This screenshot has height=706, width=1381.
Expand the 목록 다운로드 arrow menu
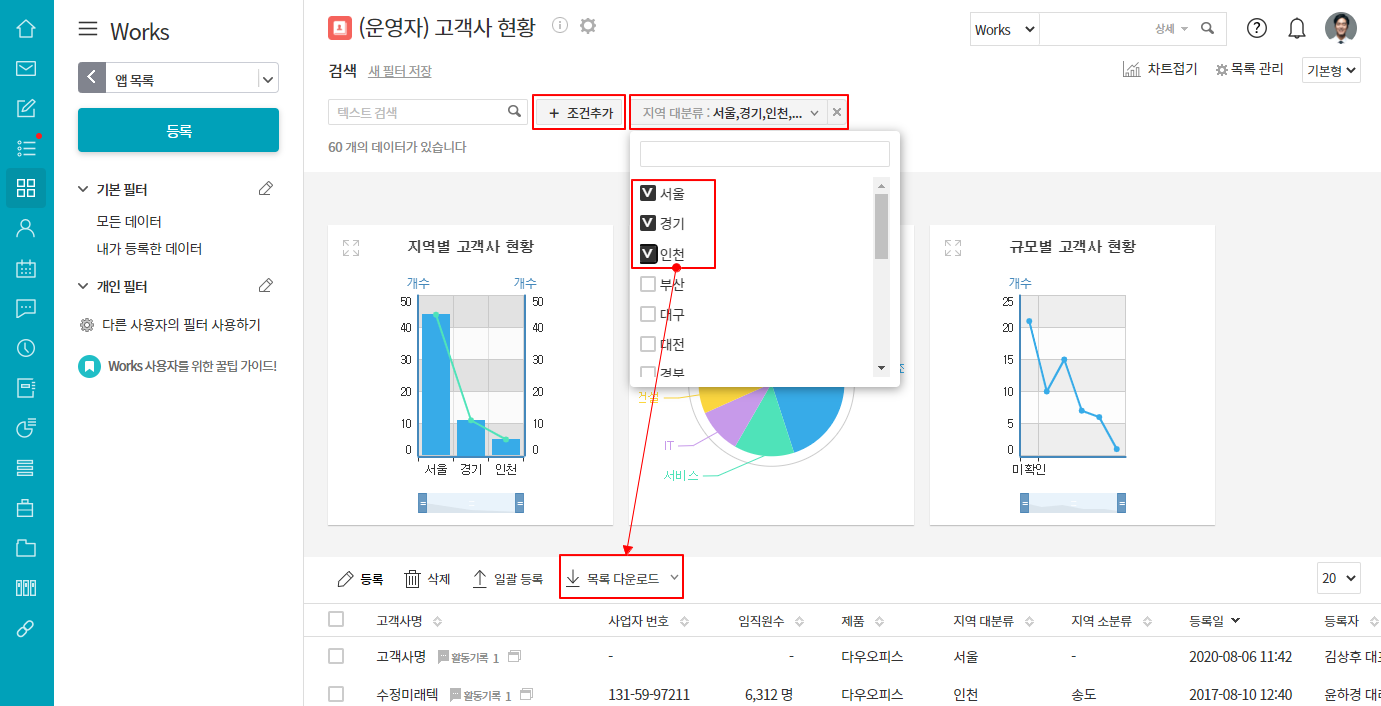click(675, 578)
